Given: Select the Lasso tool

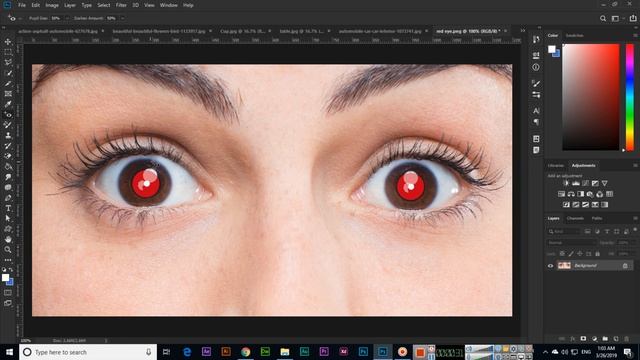Looking at the screenshot, I should pos(8,62).
